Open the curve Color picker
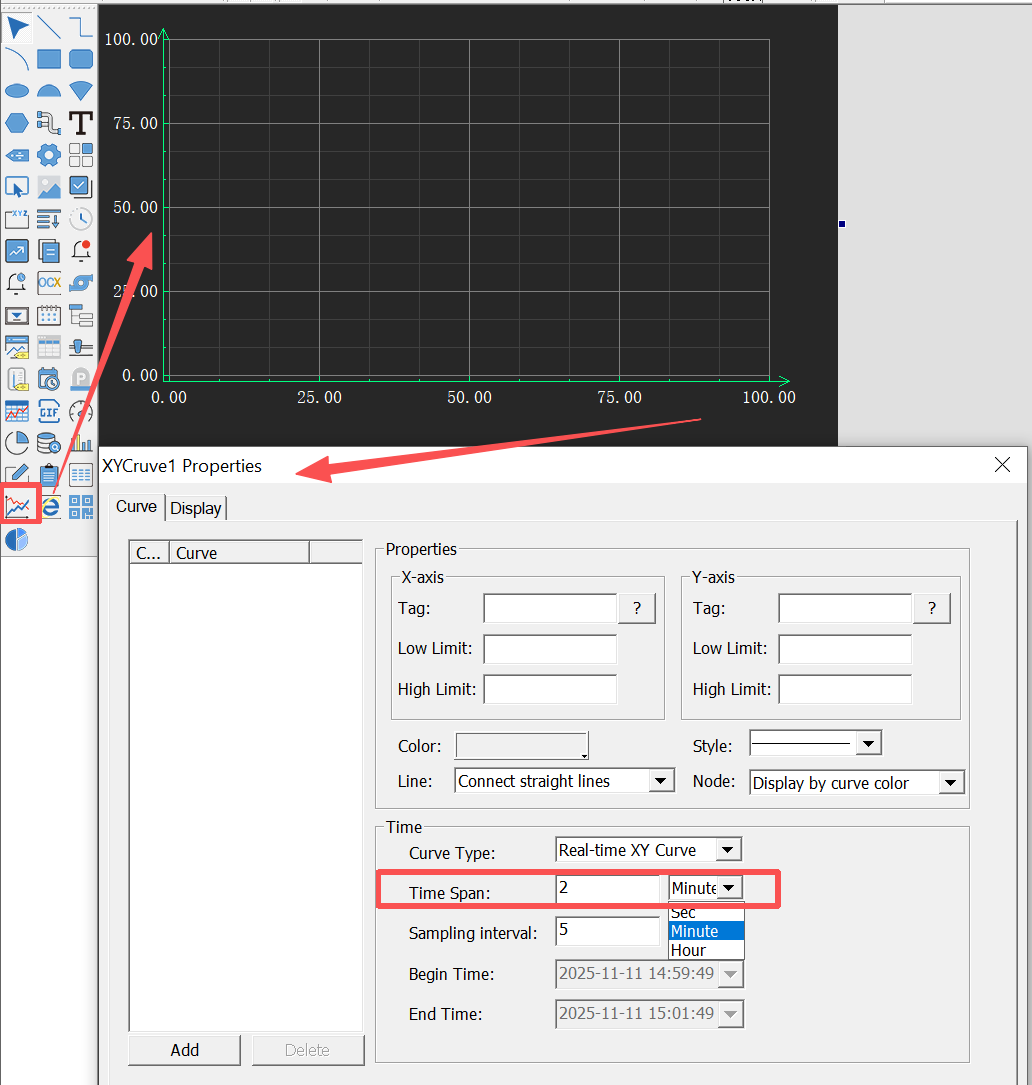 [521, 746]
